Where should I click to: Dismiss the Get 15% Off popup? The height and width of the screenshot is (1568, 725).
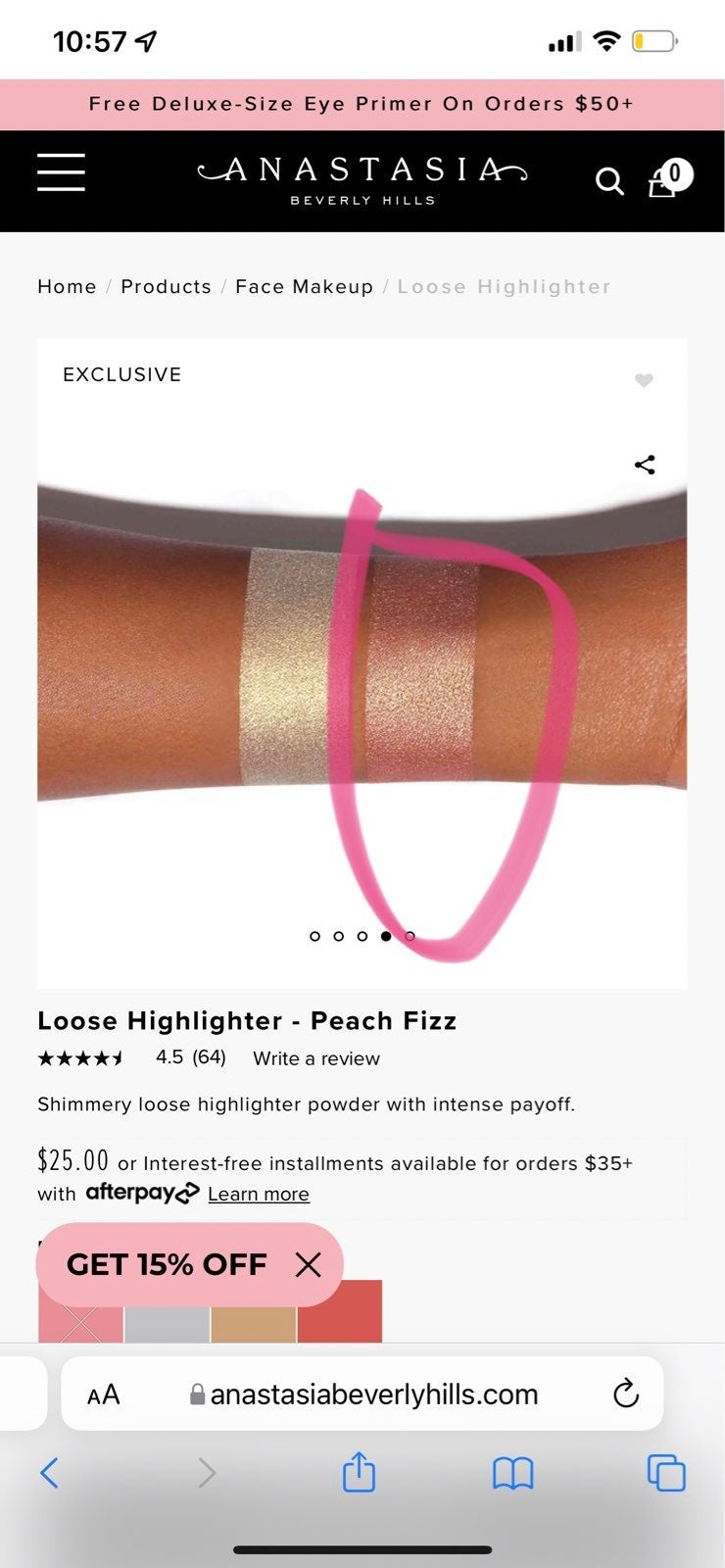308,1265
